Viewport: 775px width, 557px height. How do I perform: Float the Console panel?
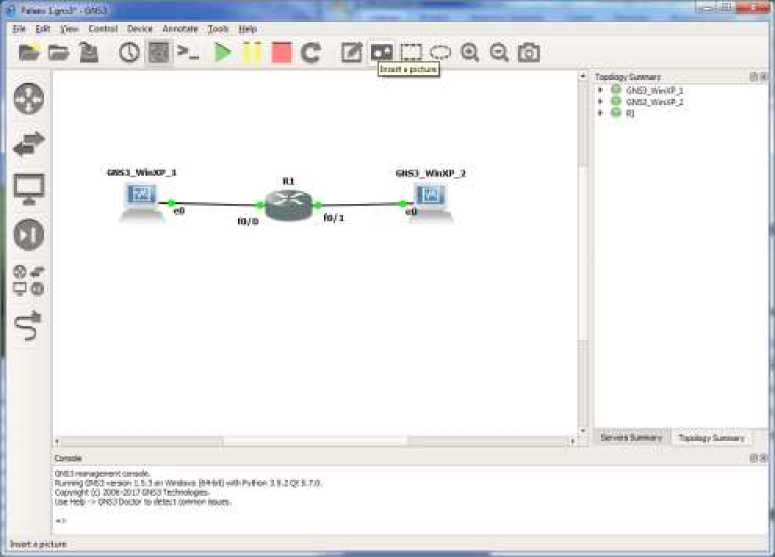click(x=753, y=458)
